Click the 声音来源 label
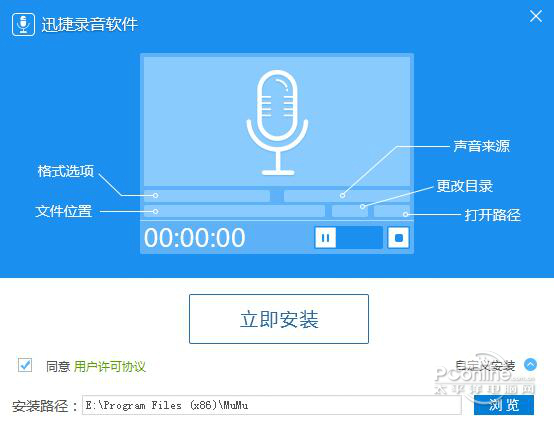This screenshot has height=425, width=554. click(x=482, y=146)
